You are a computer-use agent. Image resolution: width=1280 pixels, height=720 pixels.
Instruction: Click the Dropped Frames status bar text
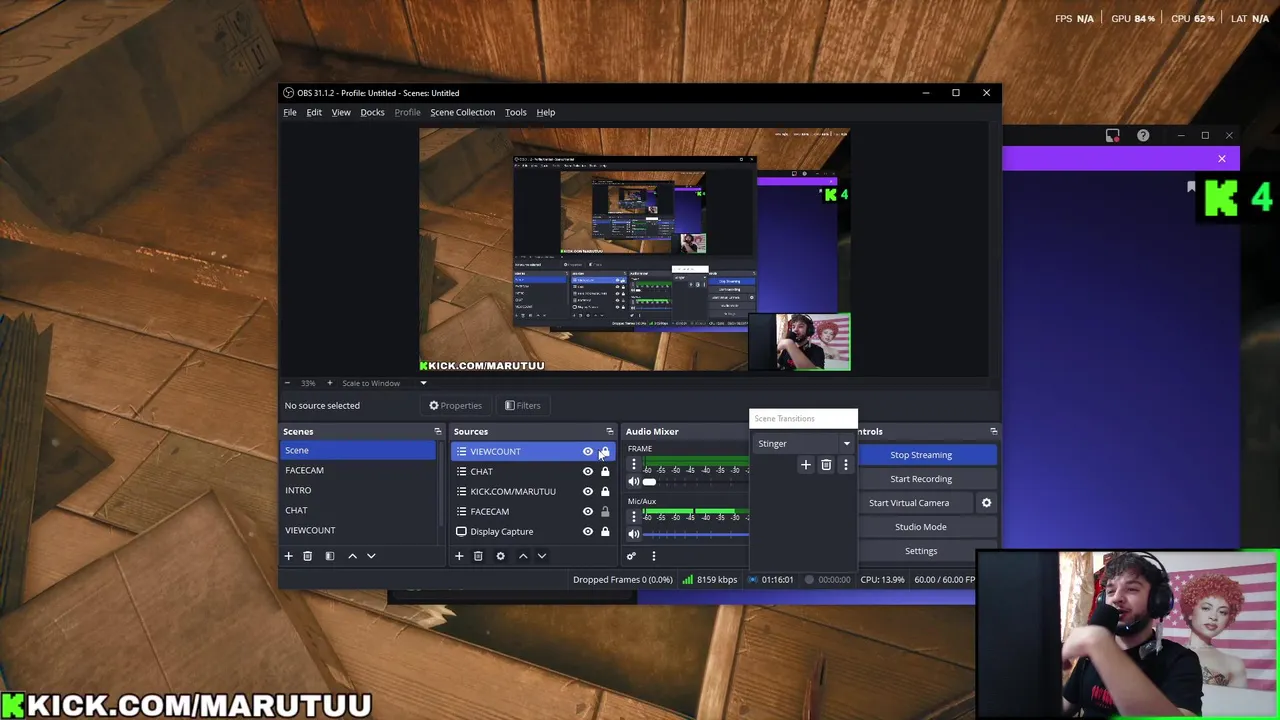pyautogui.click(x=622, y=580)
